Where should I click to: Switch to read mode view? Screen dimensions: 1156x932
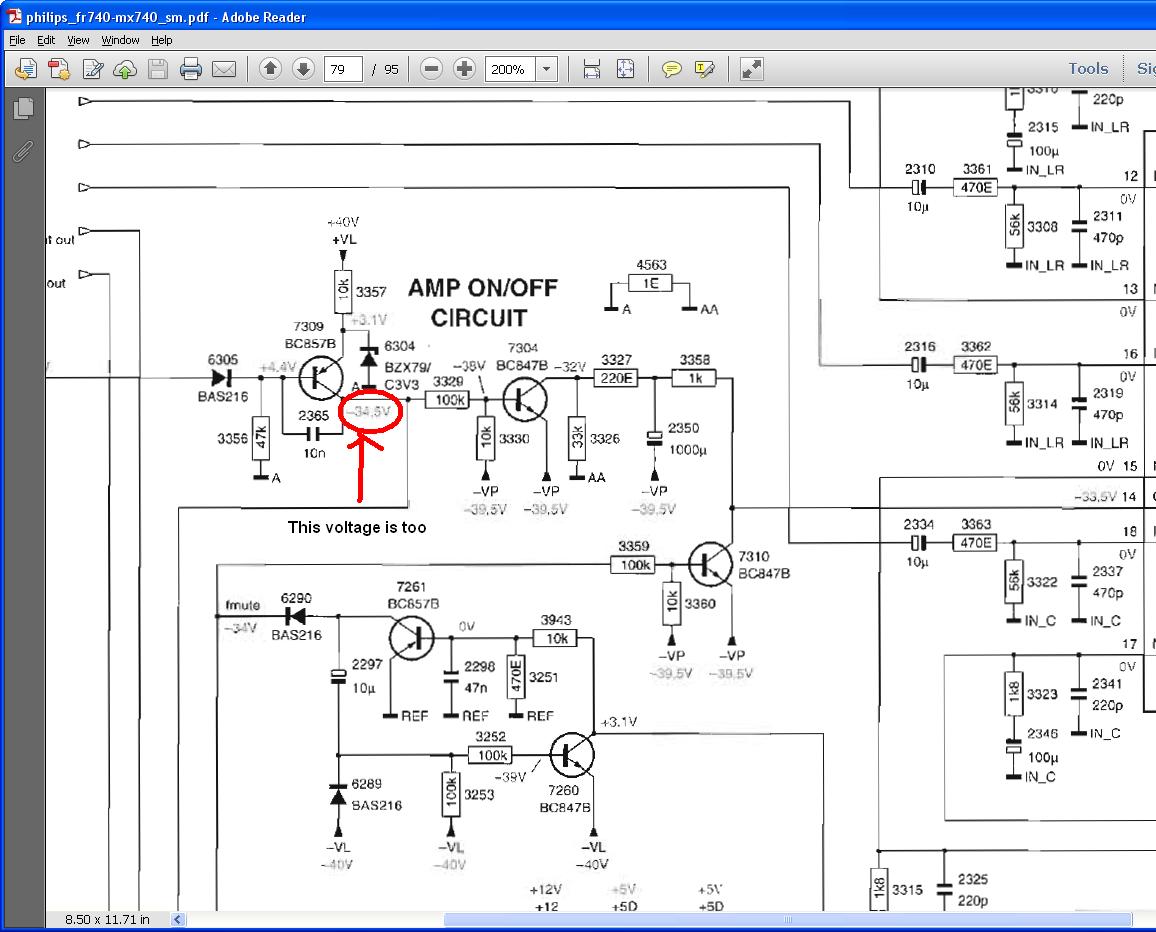[x=751, y=69]
